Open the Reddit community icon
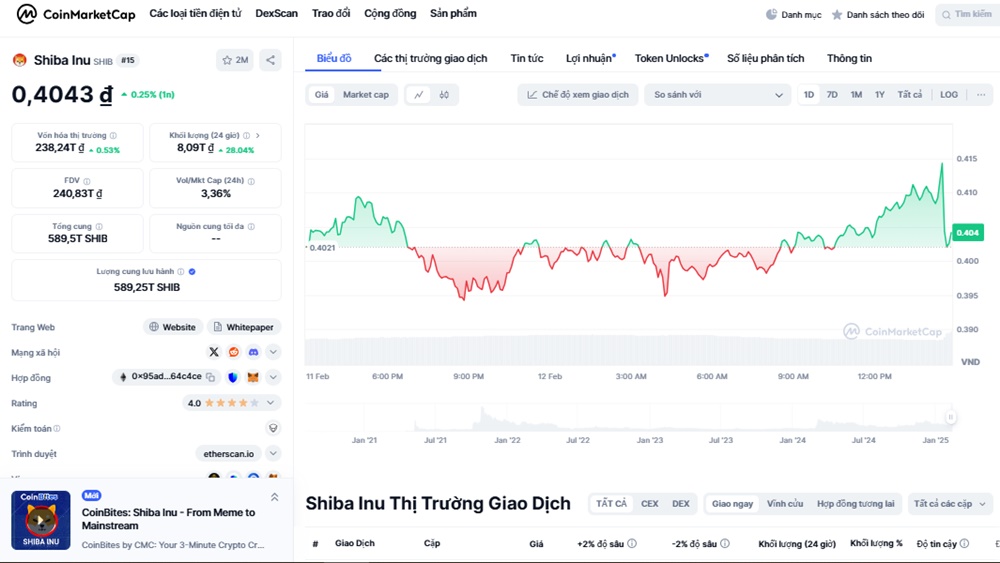Screen dimensions: 1000x563 coord(234,352)
